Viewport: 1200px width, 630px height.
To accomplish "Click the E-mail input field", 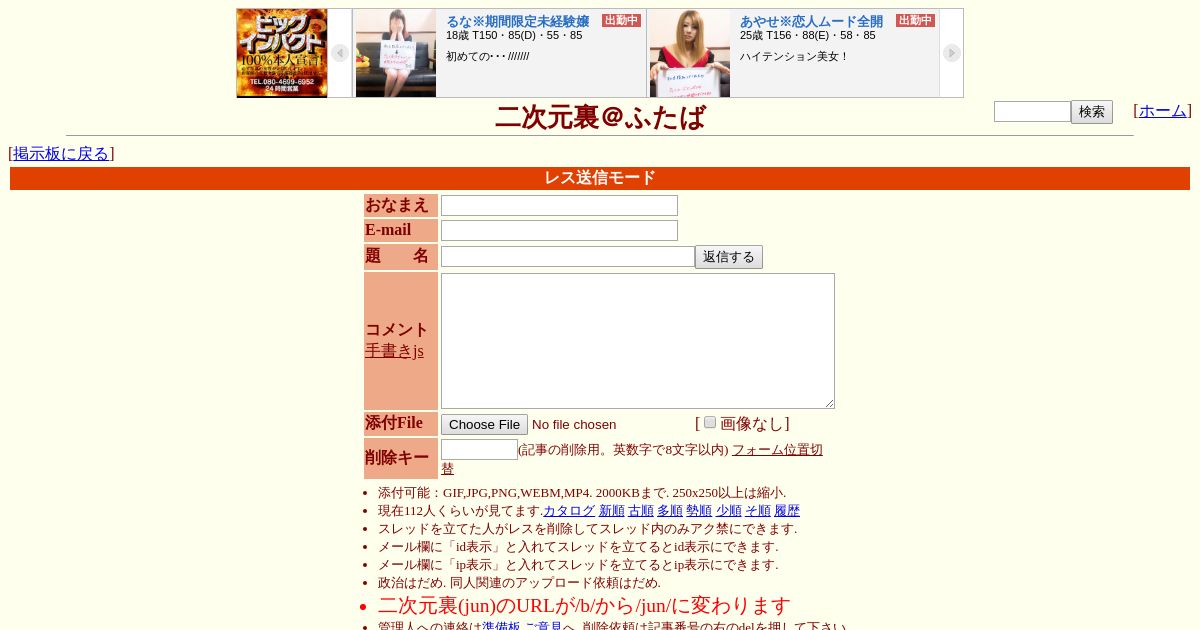I will point(559,230).
